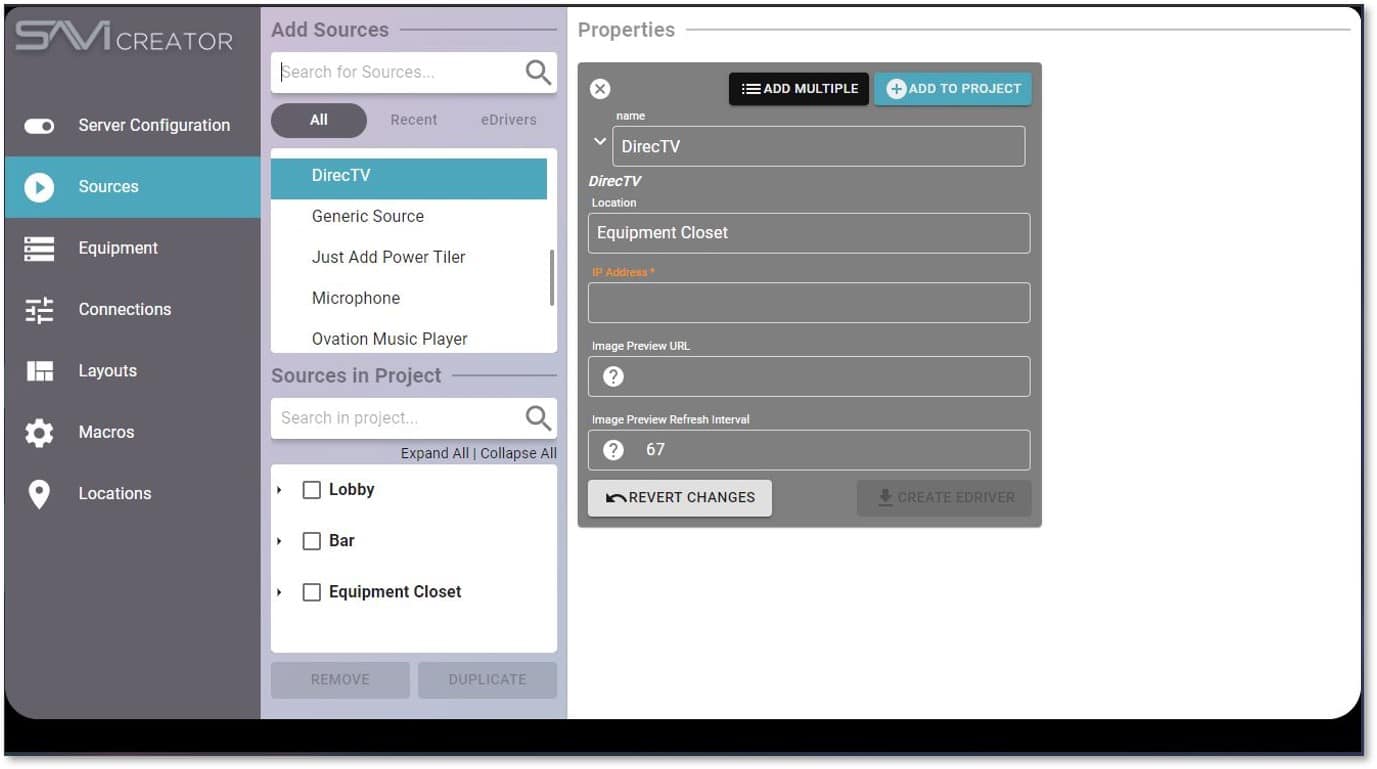This screenshot has width=1377, height=769.
Task: Check the Lobby checkbox
Action: pyautogui.click(x=312, y=489)
